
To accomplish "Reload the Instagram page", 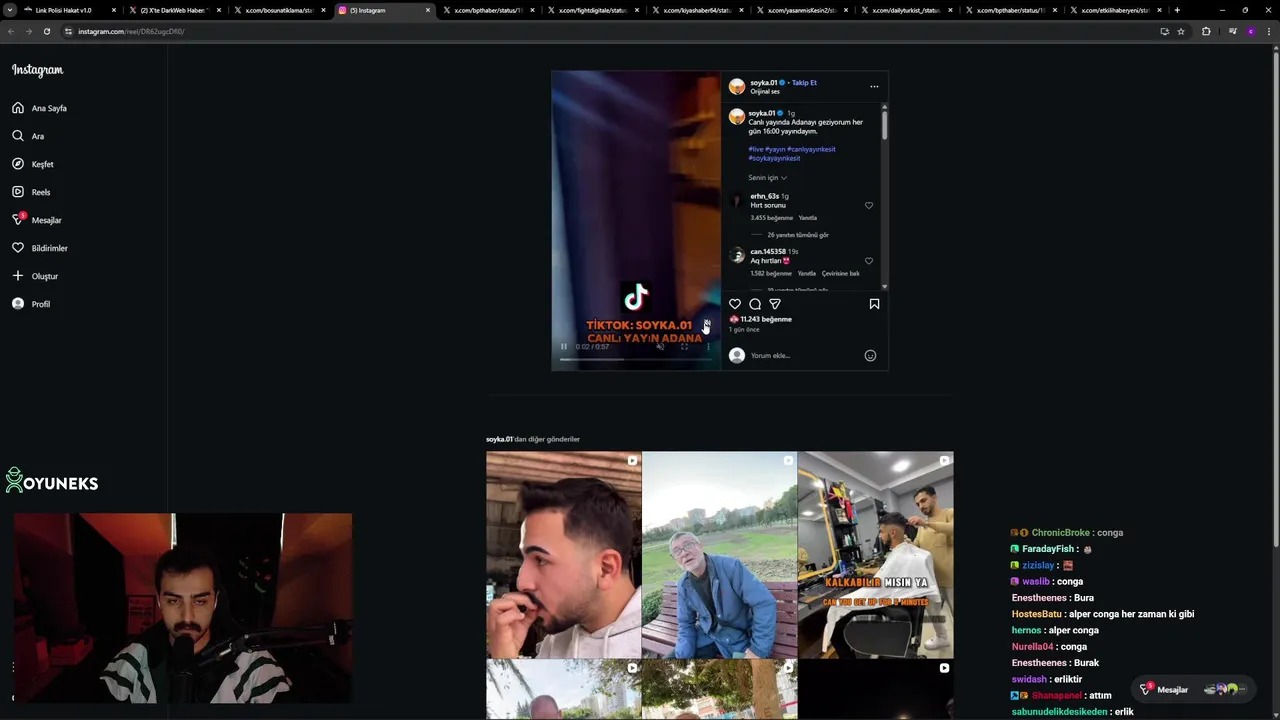I will pyautogui.click(x=46, y=31).
